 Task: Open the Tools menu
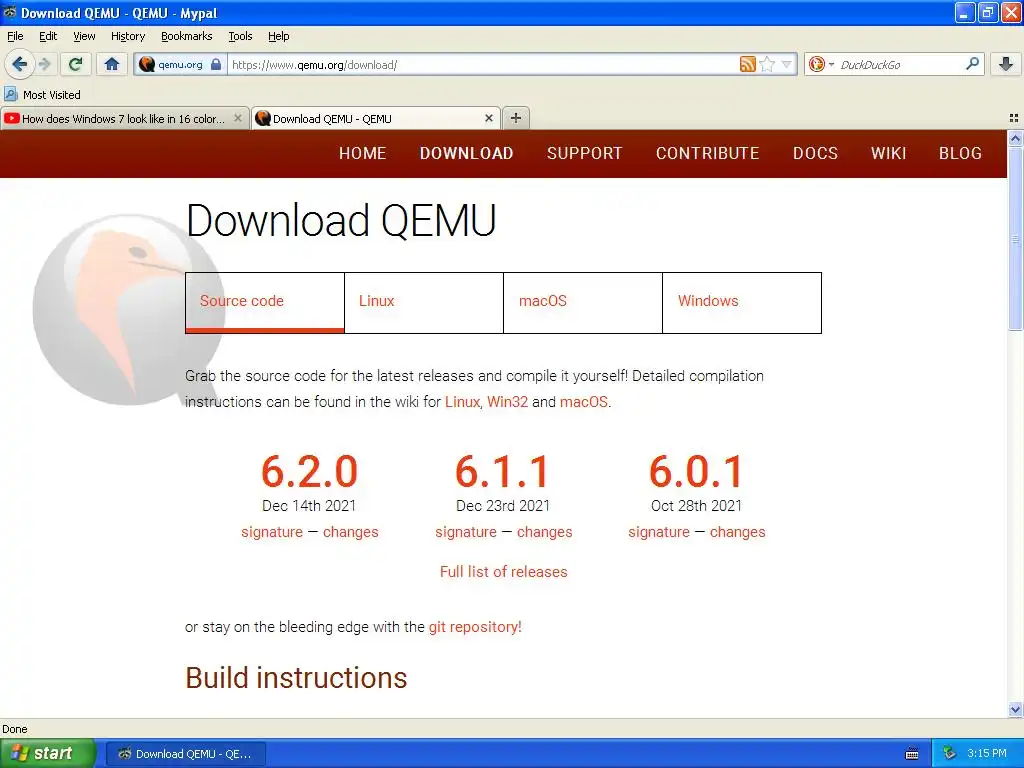pyautogui.click(x=240, y=36)
